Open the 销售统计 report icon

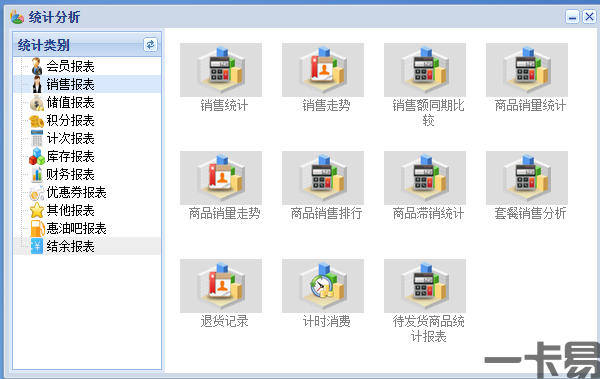coord(221,70)
